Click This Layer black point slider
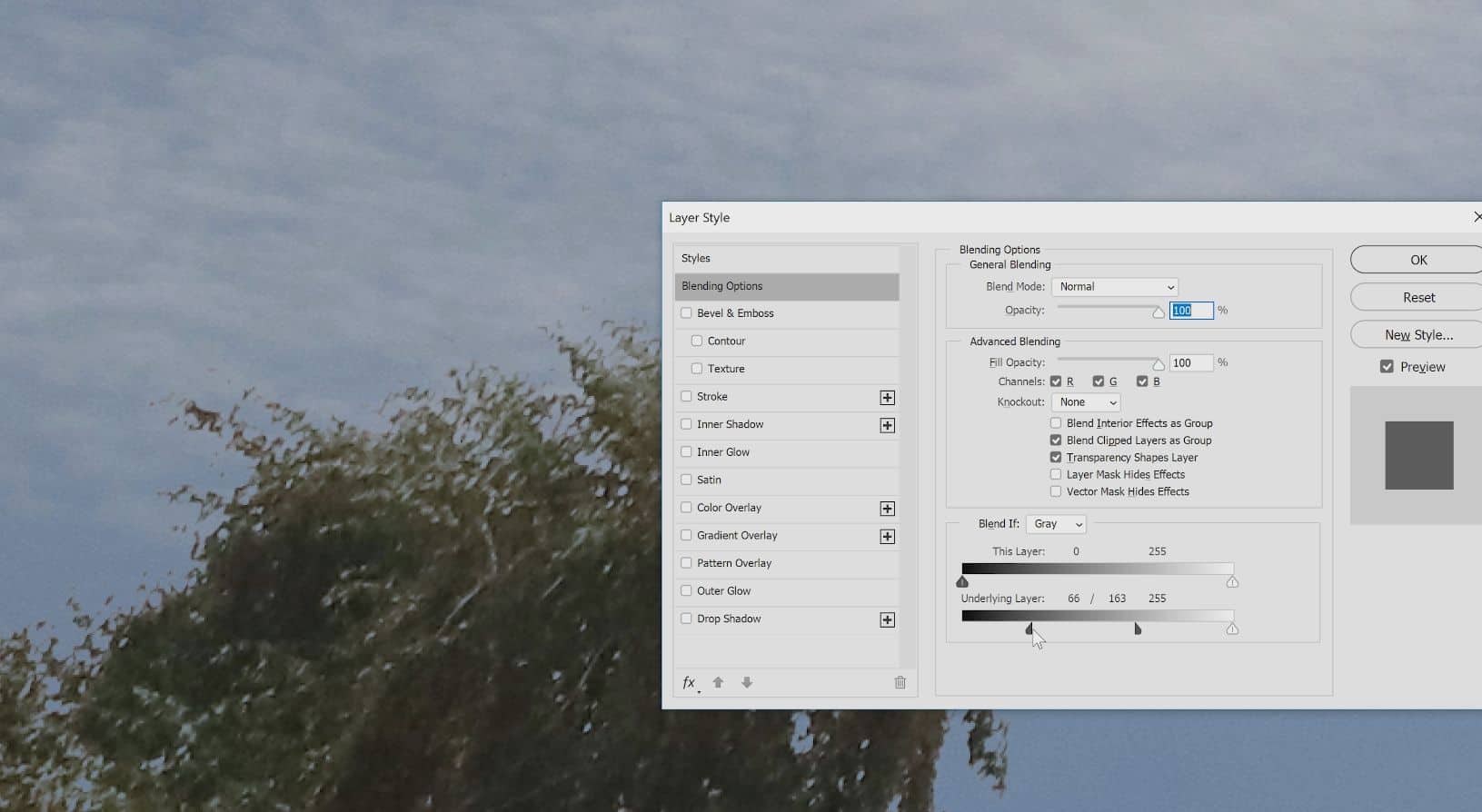The height and width of the screenshot is (812, 1482). [x=962, y=581]
